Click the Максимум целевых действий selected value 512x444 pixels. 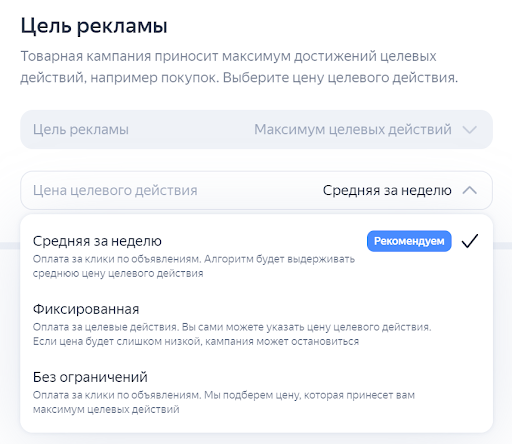pyautogui.click(x=353, y=130)
